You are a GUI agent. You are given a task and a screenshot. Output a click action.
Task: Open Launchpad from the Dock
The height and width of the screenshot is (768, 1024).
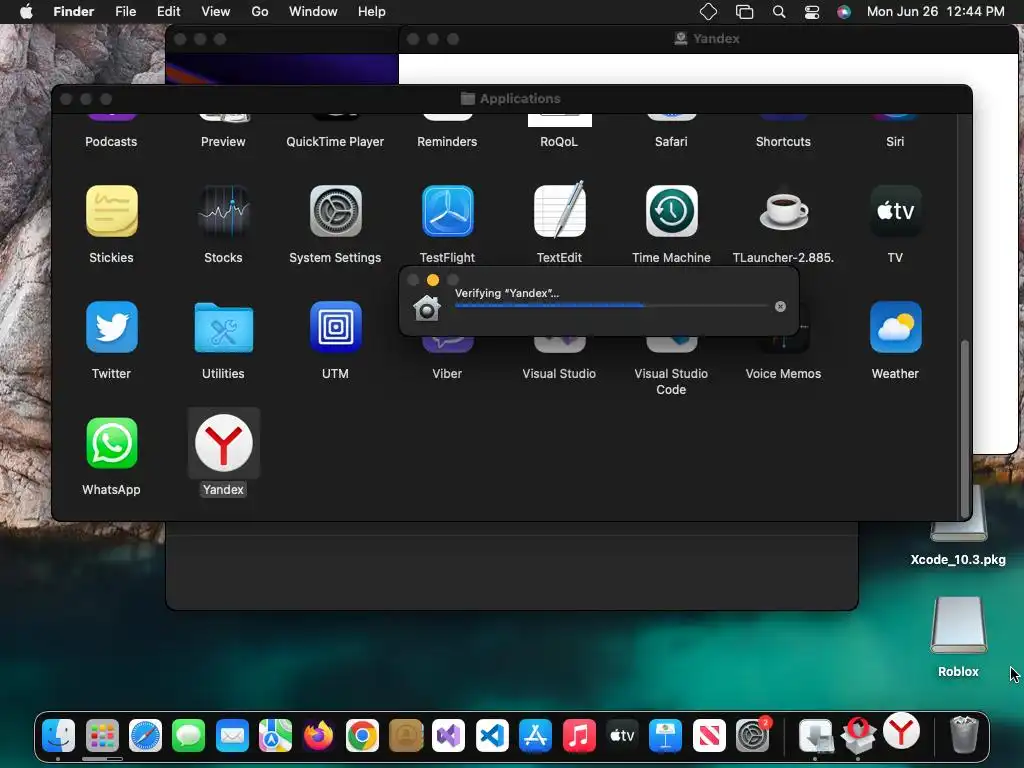pyautogui.click(x=102, y=736)
